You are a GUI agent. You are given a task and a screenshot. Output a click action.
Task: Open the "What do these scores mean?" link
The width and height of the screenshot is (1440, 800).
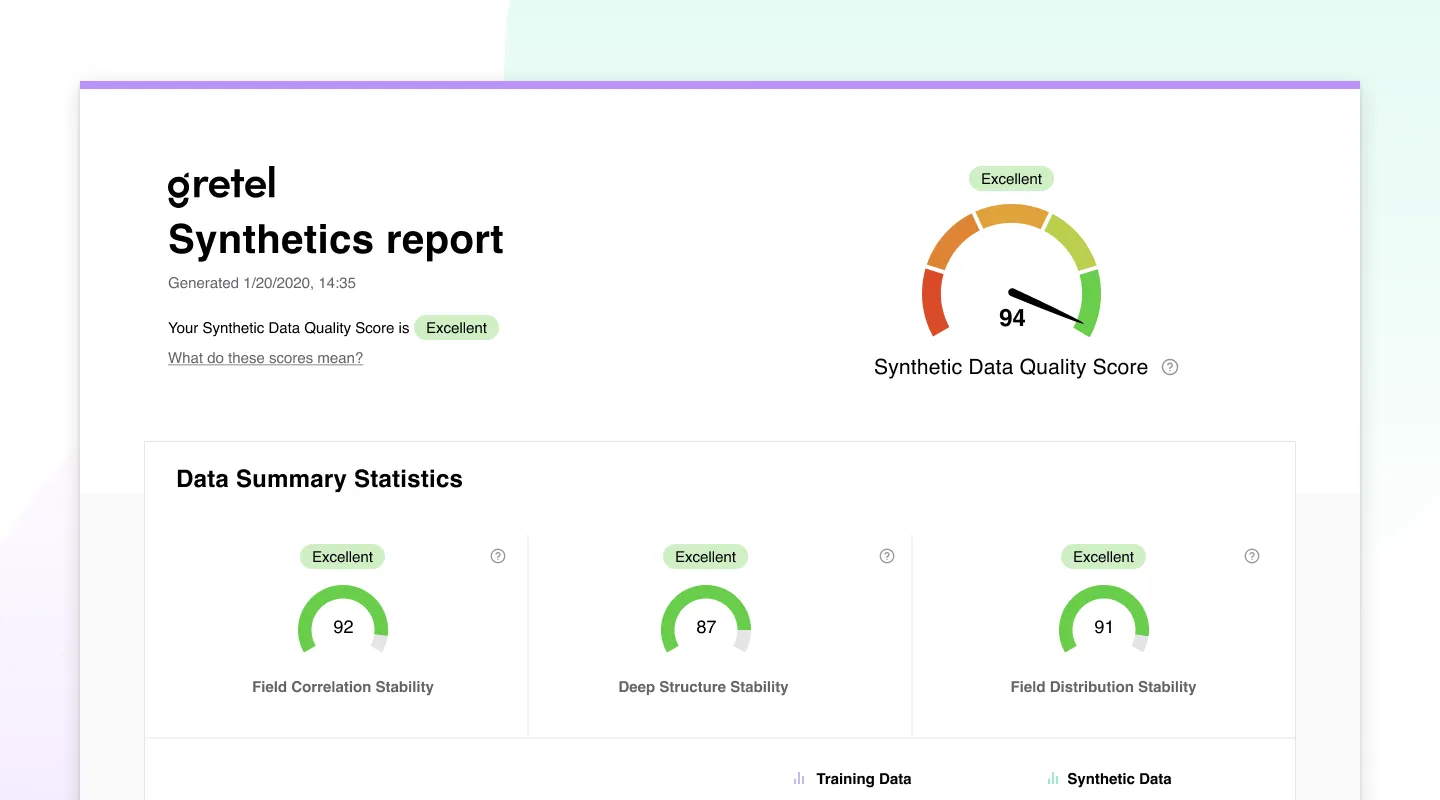265,358
